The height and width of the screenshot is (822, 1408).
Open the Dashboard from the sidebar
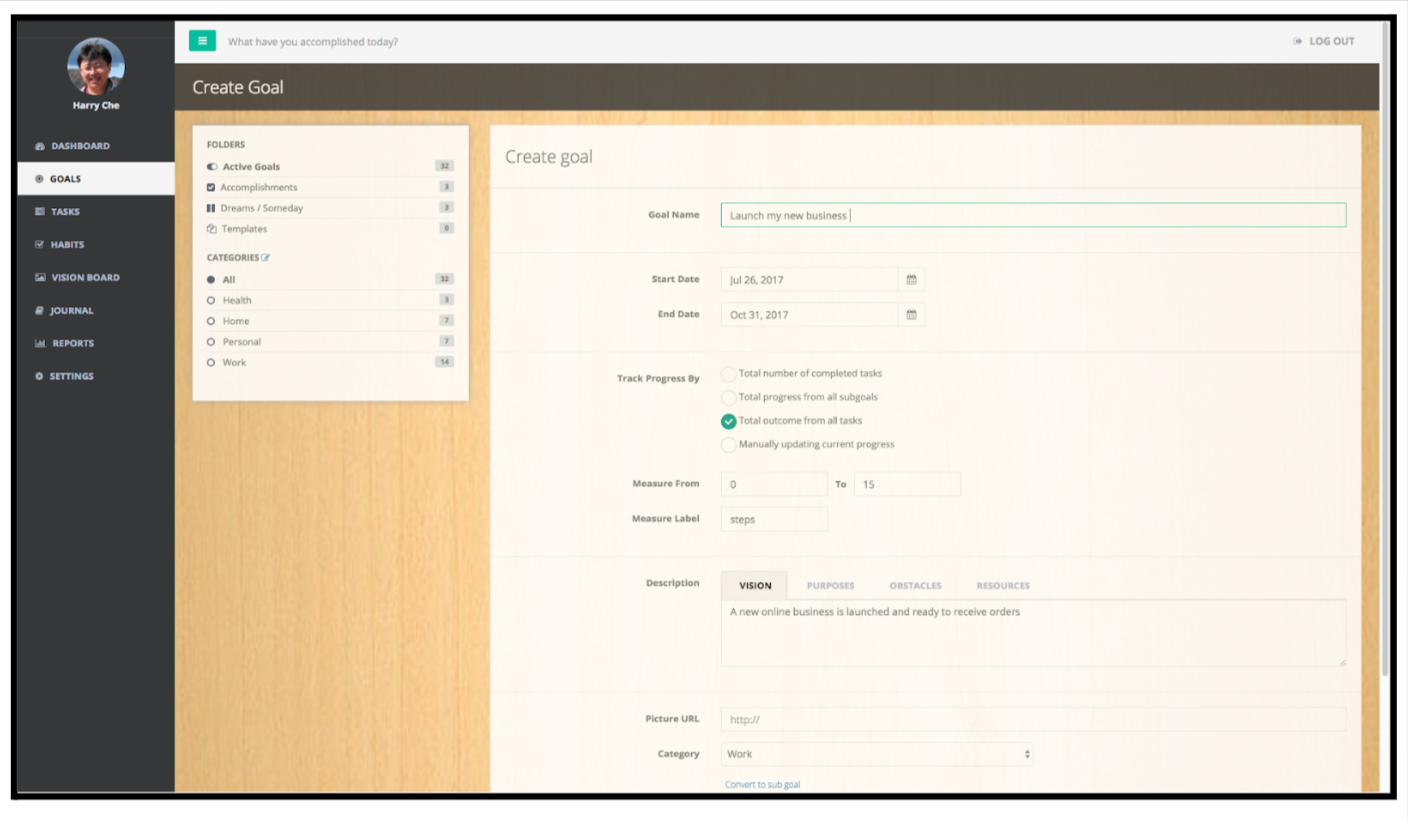[x=80, y=146]
